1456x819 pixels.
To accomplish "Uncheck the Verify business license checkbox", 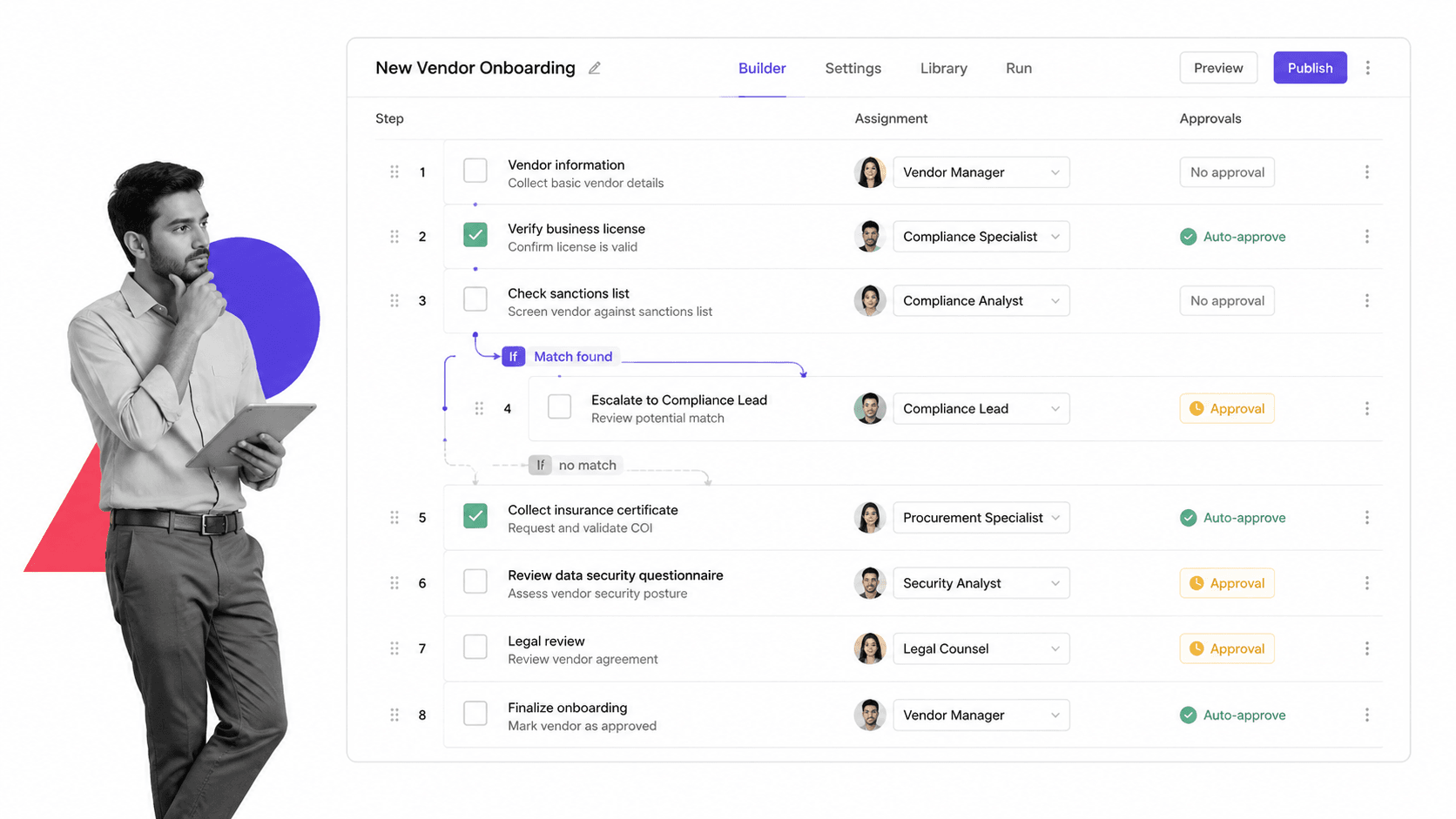I will 475,234.
